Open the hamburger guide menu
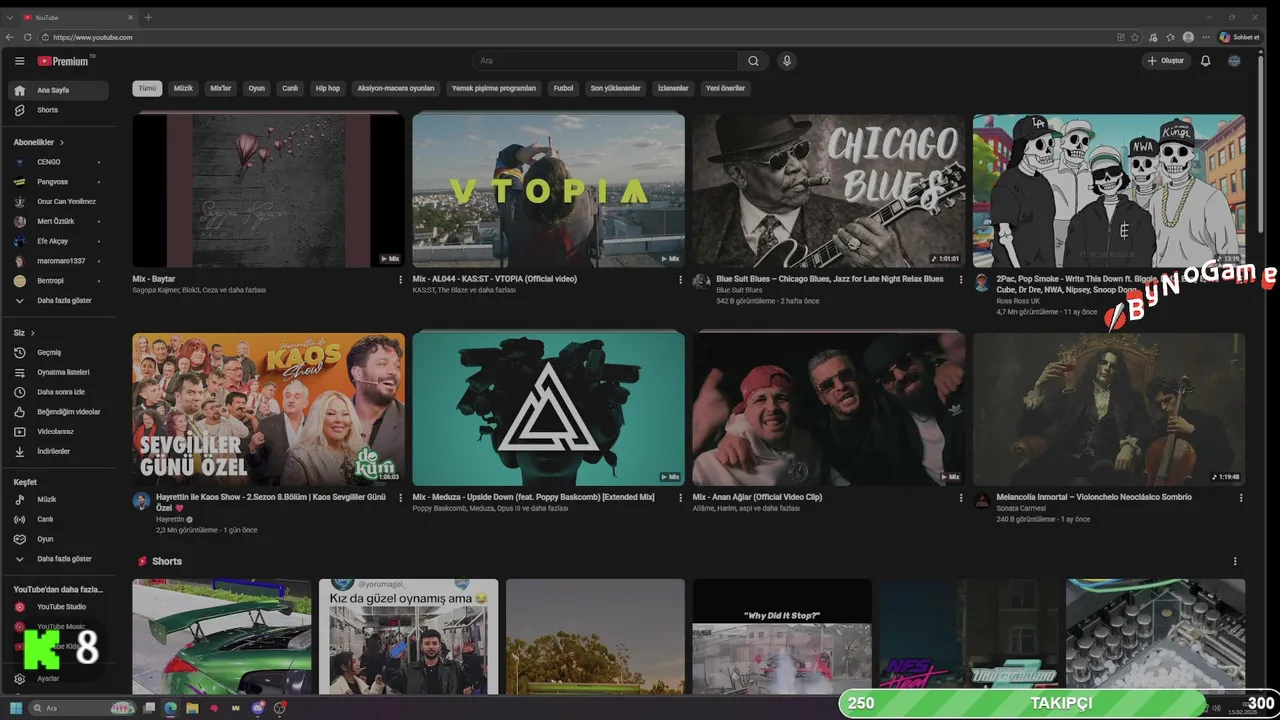The width and height of the screenshot is (1280, 720). click(x=19, y=61)
